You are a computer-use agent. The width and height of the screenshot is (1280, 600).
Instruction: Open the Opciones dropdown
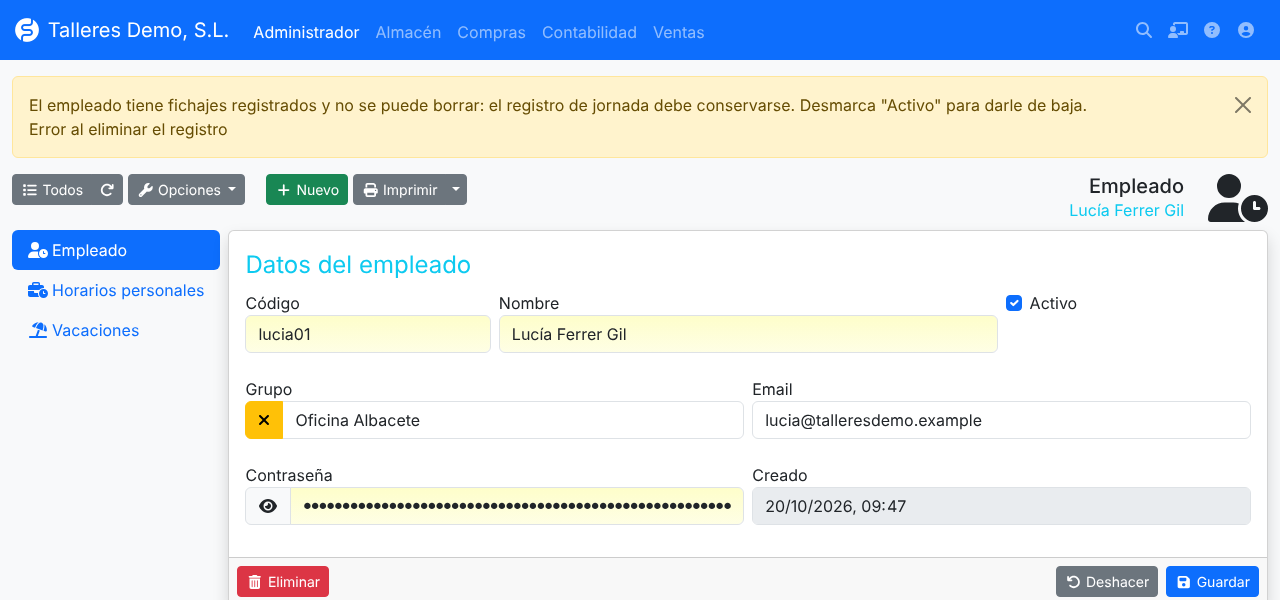point(186,190)
